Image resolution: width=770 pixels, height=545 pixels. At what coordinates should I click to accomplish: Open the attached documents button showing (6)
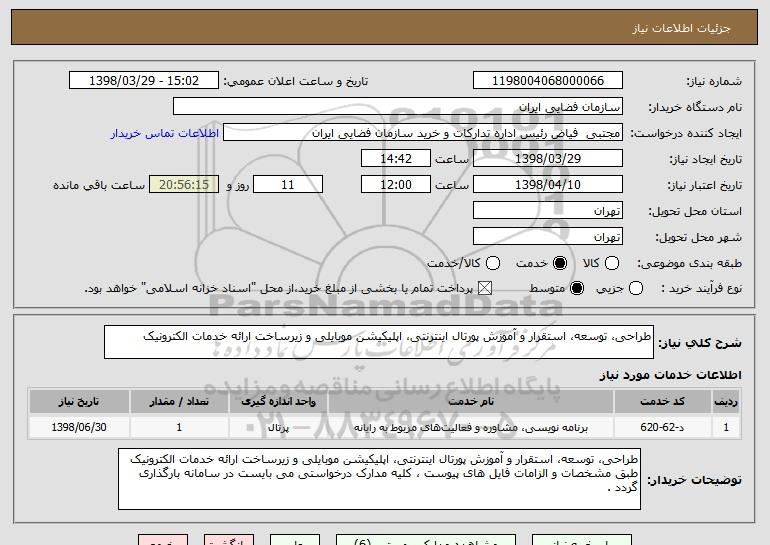click(x=426, y=540)
